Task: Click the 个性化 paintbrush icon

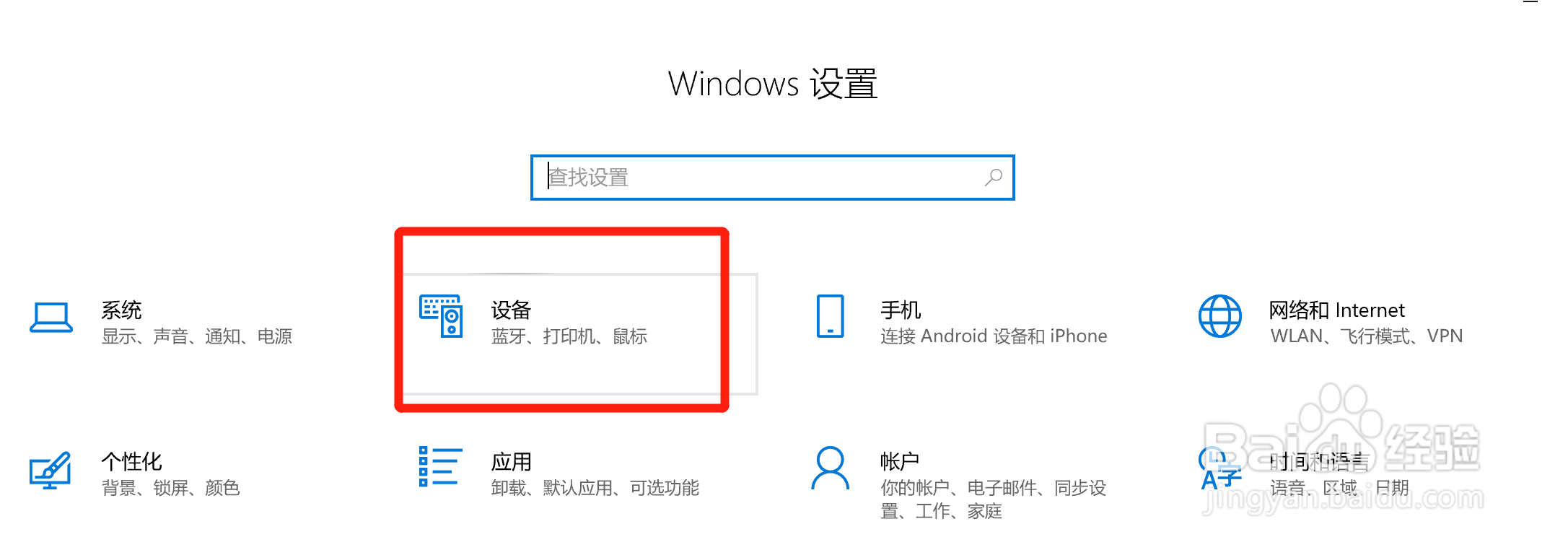Action: coord(51,470)
